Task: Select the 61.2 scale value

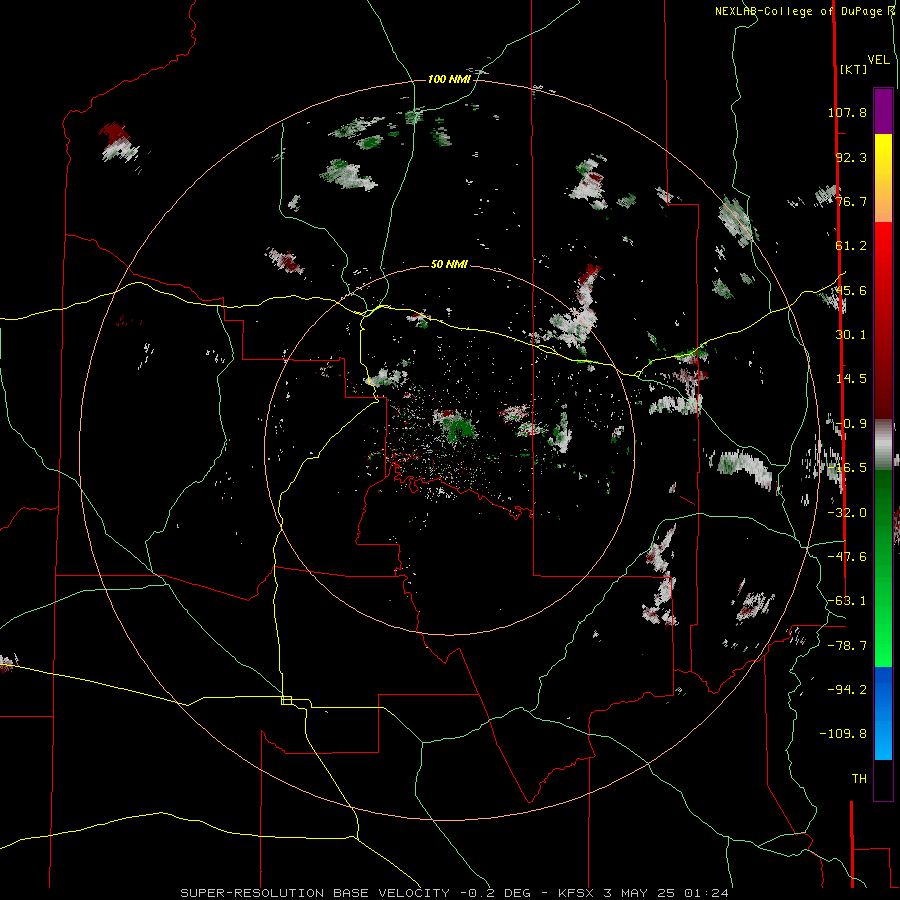Action: pos(851,246)
